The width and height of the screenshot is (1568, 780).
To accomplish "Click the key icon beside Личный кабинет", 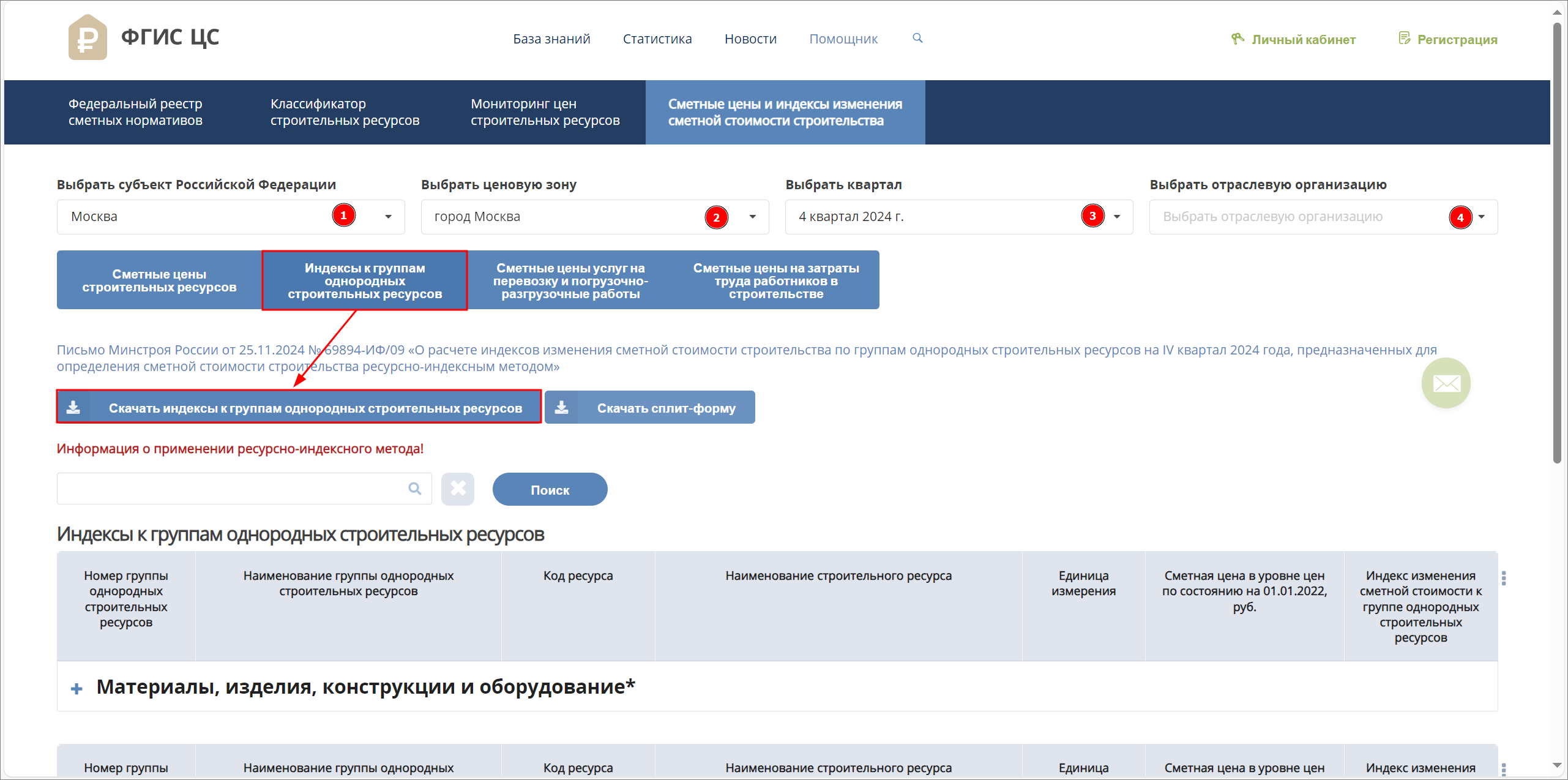I will 1238,39.
